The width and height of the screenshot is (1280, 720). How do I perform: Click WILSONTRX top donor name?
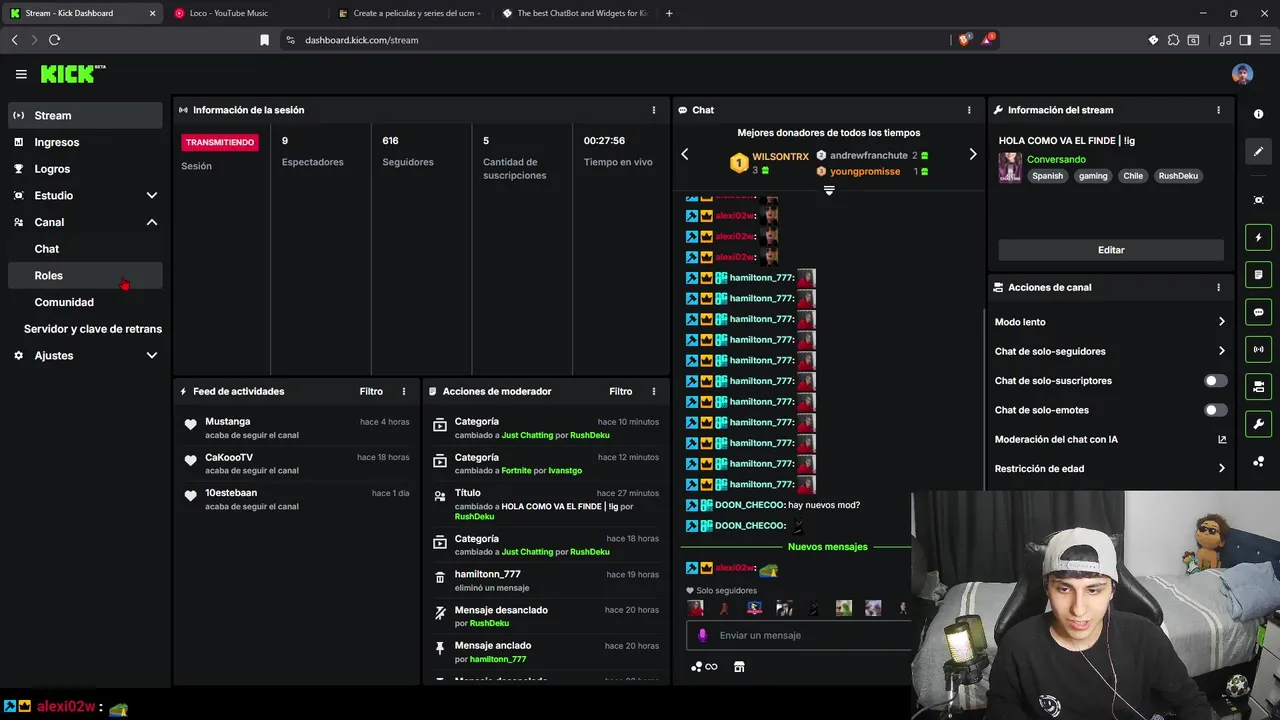point(780,157)
